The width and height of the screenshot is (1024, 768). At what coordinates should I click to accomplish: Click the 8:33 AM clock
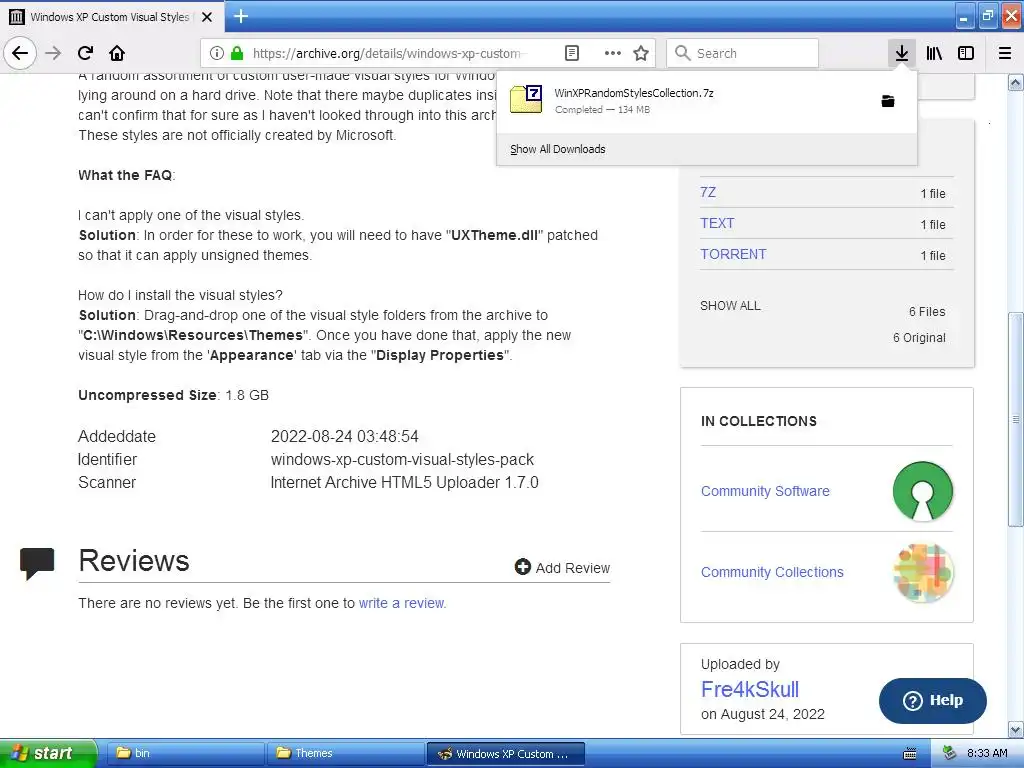[x=987, y=753]
